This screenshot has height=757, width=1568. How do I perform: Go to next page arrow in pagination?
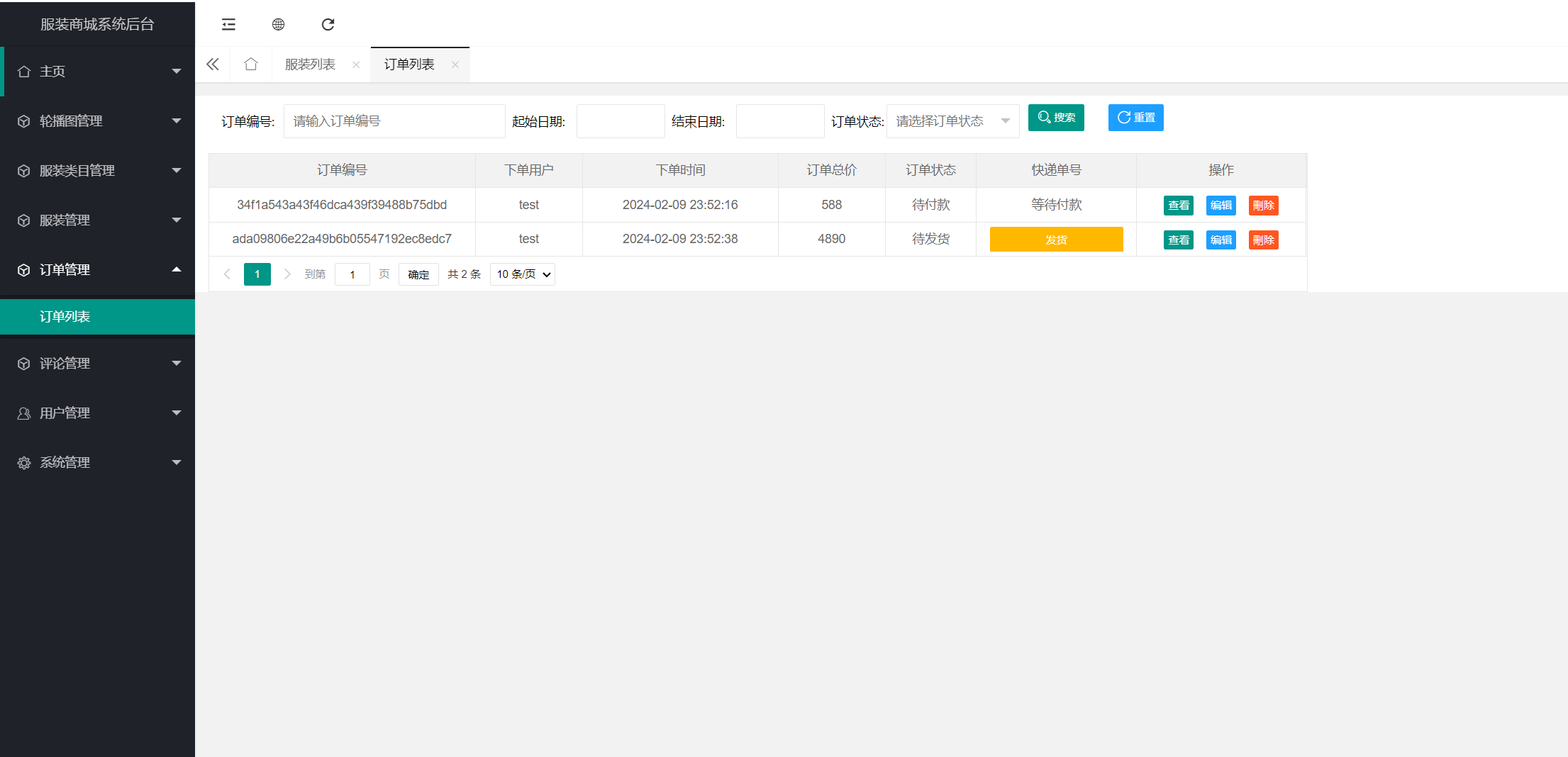(x=287, y=274)
